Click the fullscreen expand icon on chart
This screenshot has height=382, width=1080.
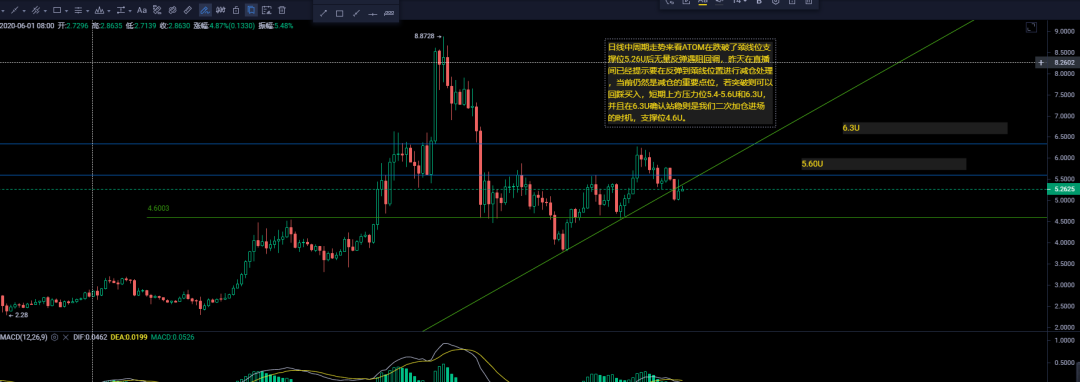[1031, 28]
